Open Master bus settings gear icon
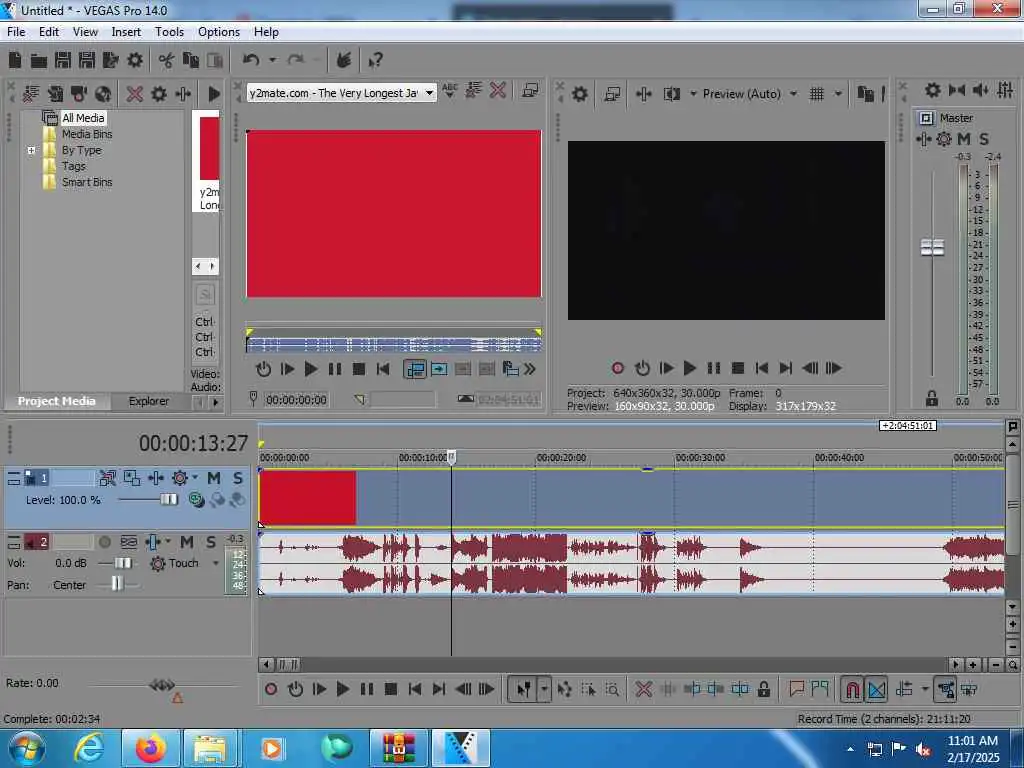 tap(944, 139)
